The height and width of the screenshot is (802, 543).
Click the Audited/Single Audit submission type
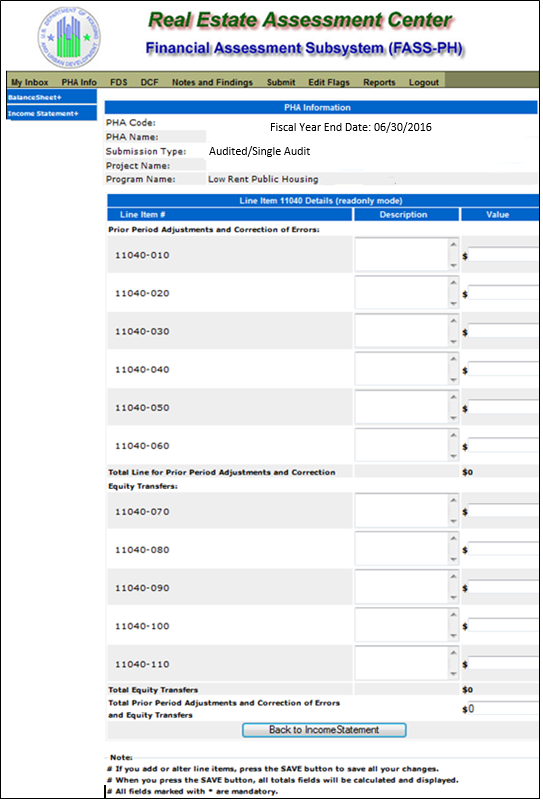click(260, 151)
